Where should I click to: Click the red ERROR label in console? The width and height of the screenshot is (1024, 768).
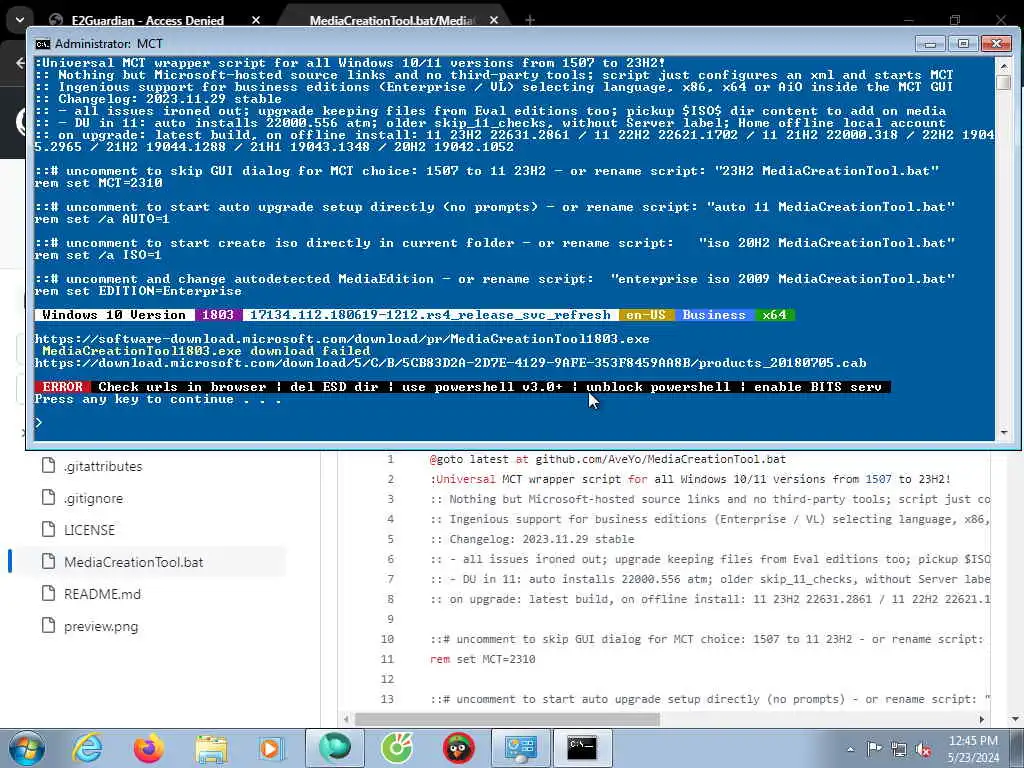point(63,387)
